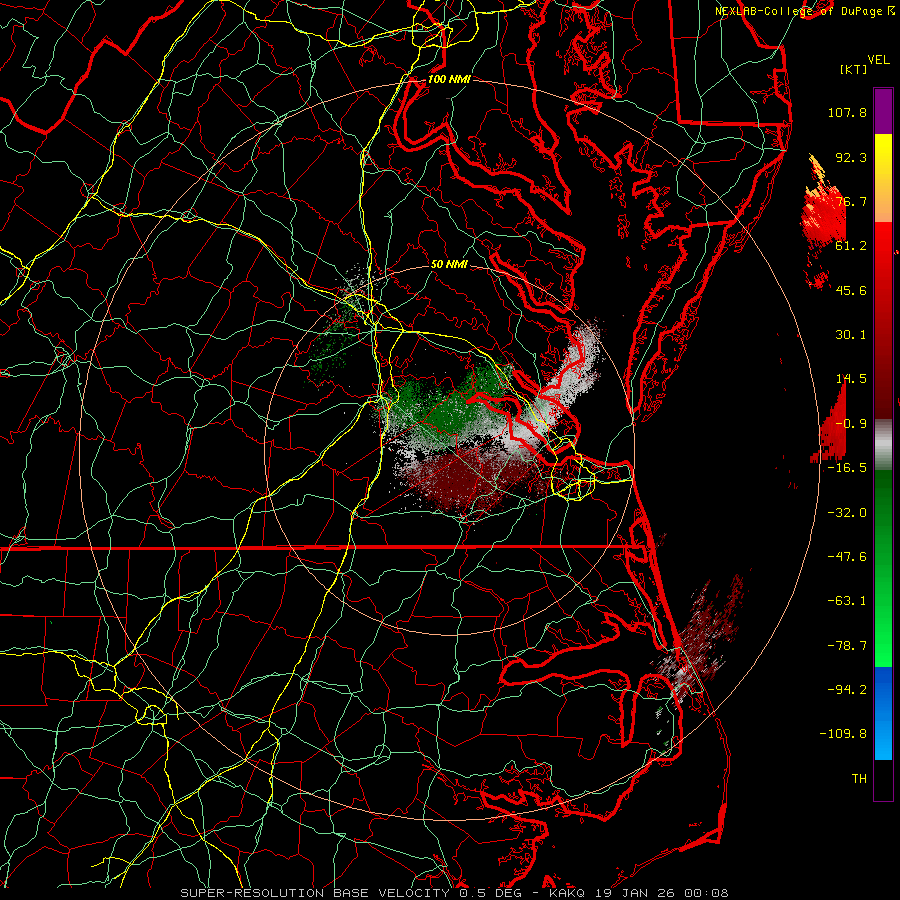Click the 100 NMI range ring label
Image resolution: width=900 pixels, height=900 pixels.
click(x=449, y=79)
